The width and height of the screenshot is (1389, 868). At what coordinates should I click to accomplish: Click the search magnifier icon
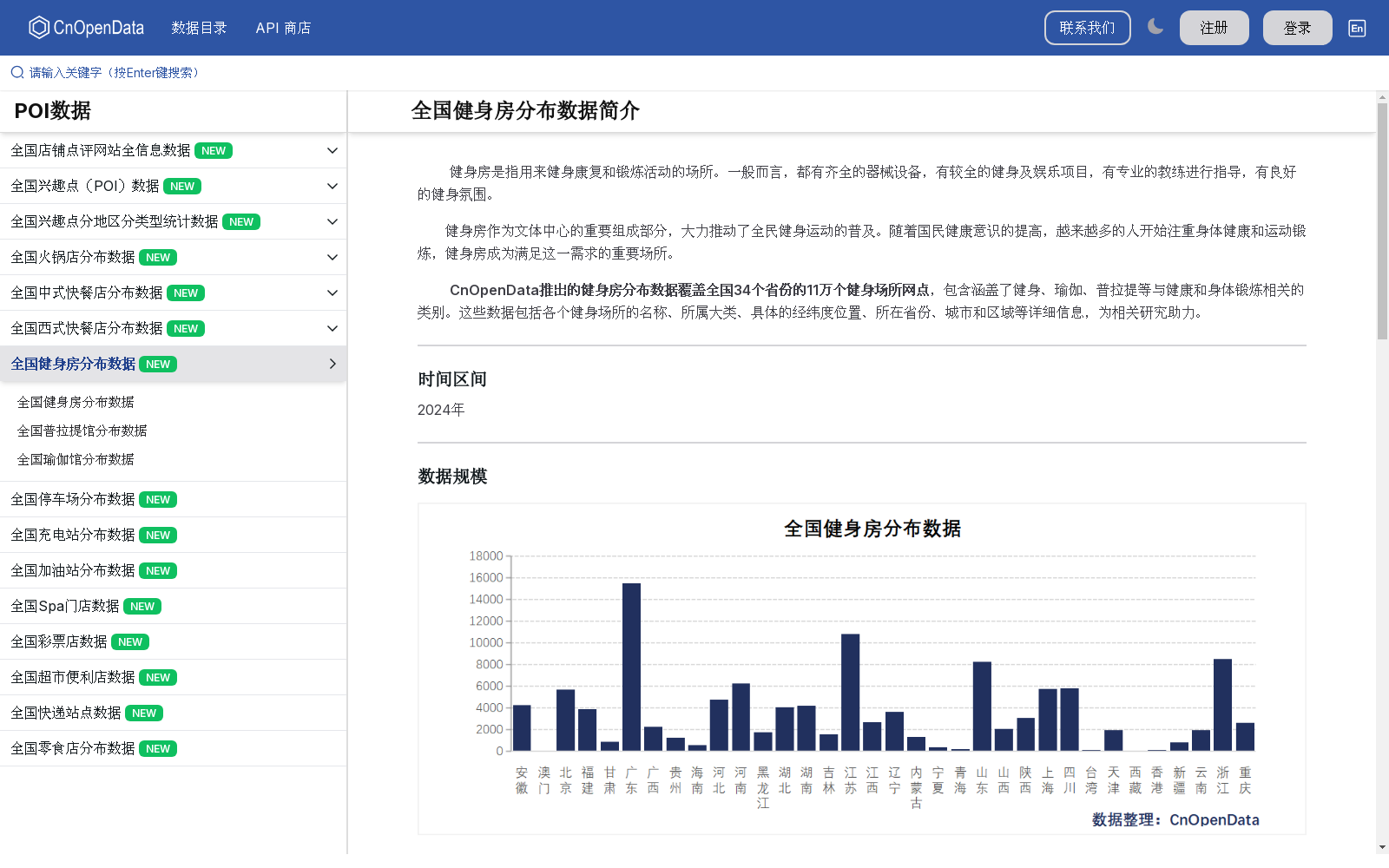coord(17,73)
